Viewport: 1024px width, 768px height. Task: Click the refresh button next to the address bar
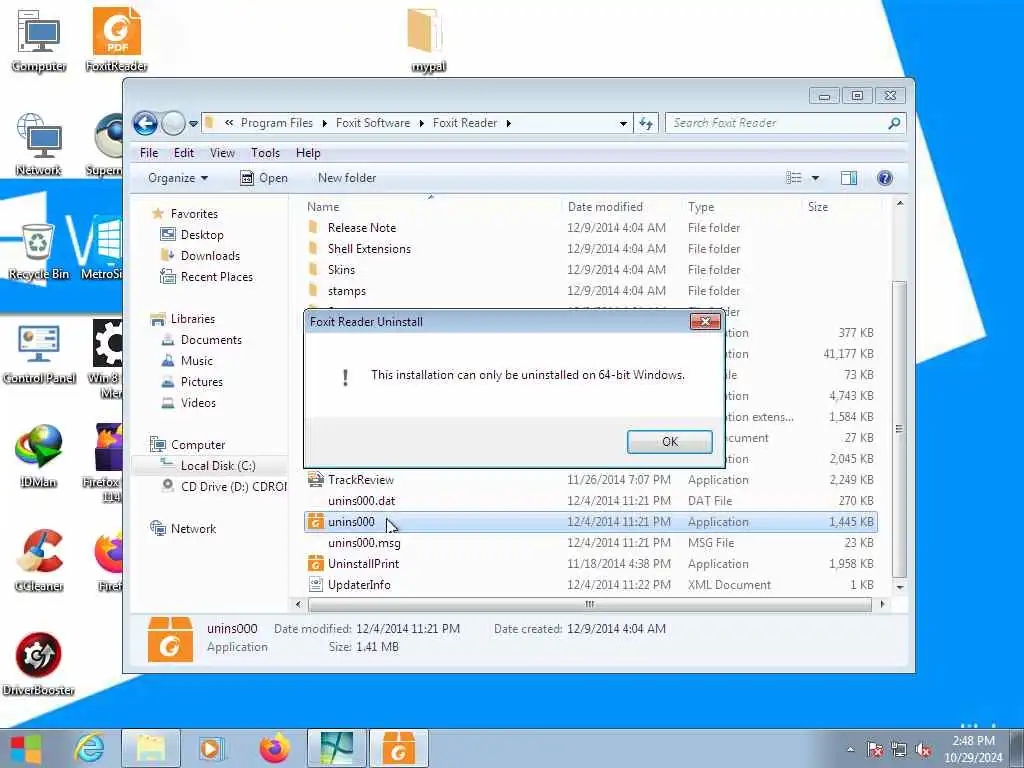pyautogui.click(x=646, y=123)
